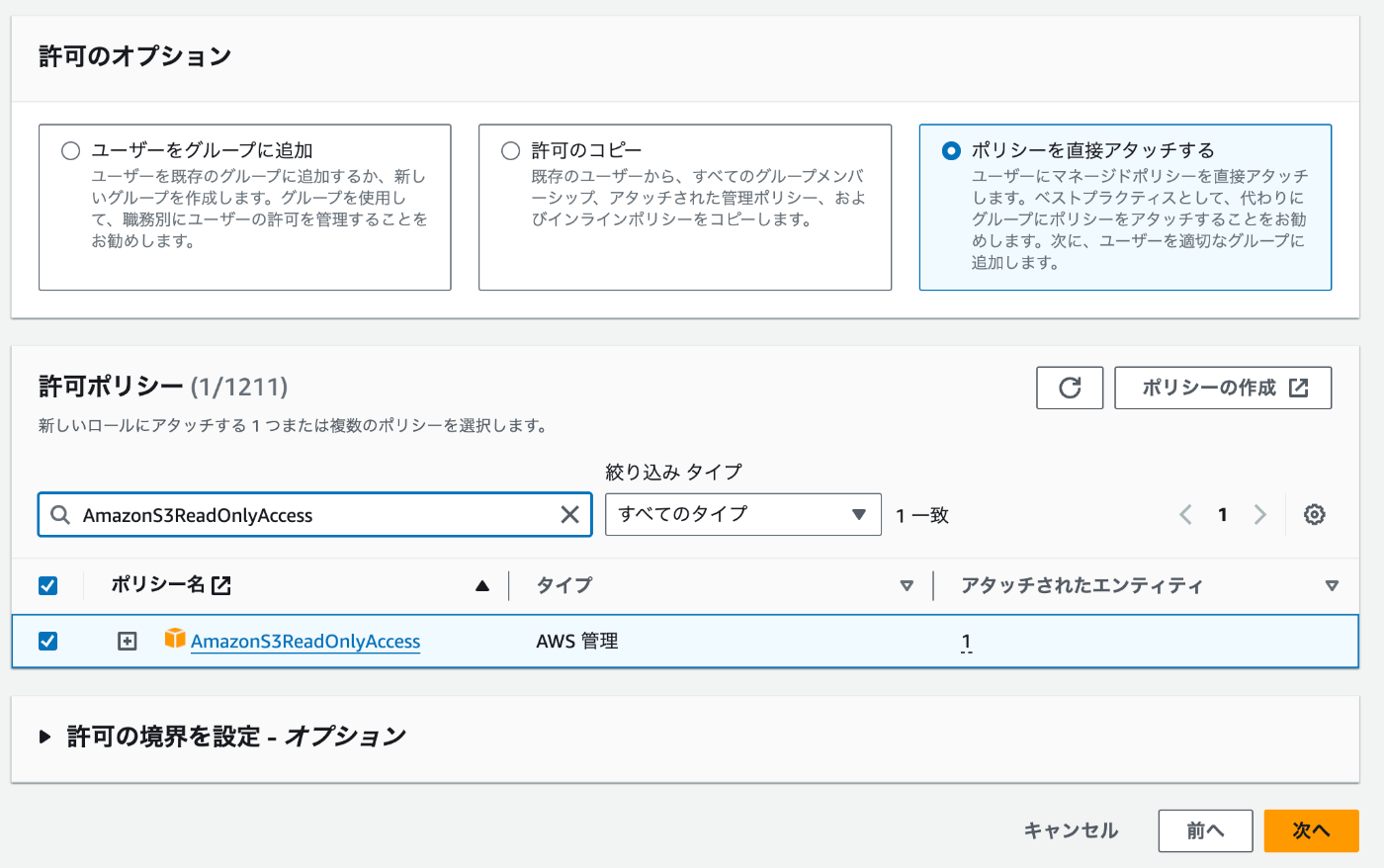Click the ポリシーの作成 button

(1223, 388)
